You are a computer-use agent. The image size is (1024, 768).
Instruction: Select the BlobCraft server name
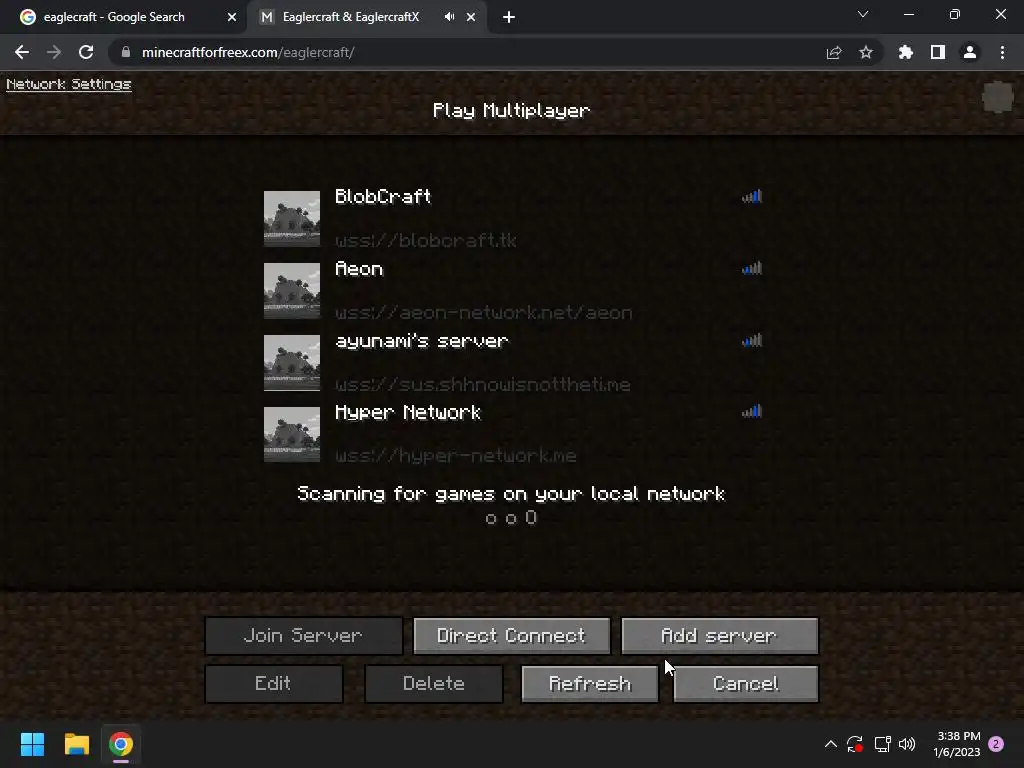(x=383, y=197)
